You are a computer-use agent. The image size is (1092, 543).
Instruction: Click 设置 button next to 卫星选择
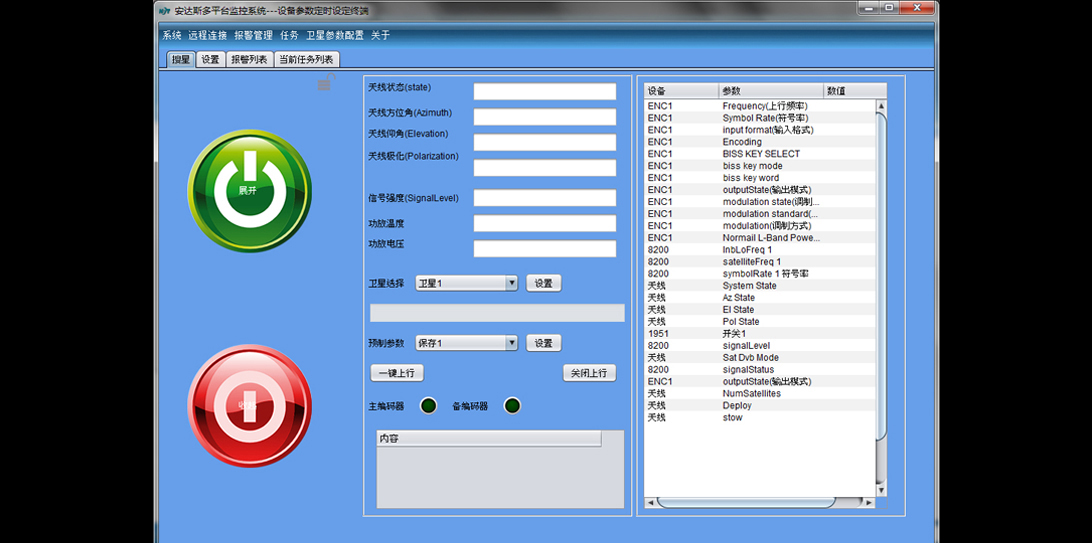[x=543, y=283]
